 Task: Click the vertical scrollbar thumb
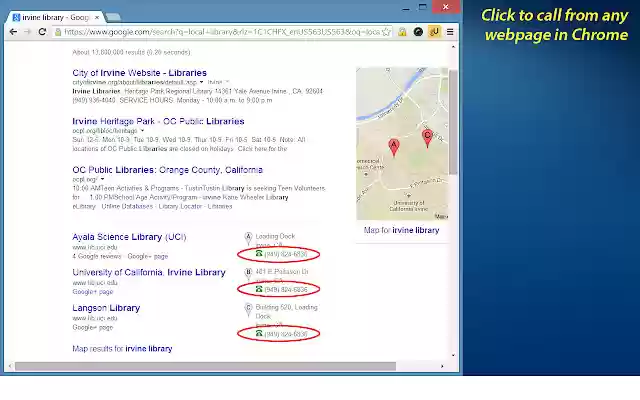[x=453, y=122]
